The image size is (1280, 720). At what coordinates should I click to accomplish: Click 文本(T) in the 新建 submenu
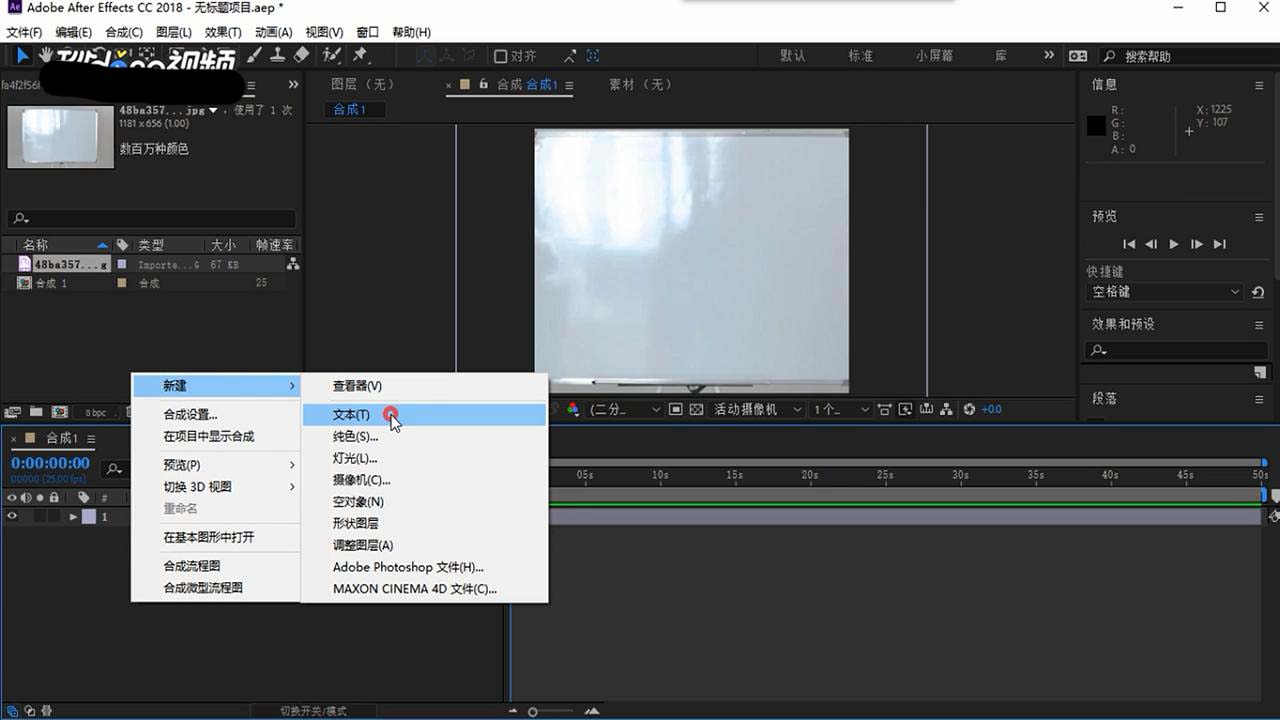pyautogui.click(x=350, y=414)
